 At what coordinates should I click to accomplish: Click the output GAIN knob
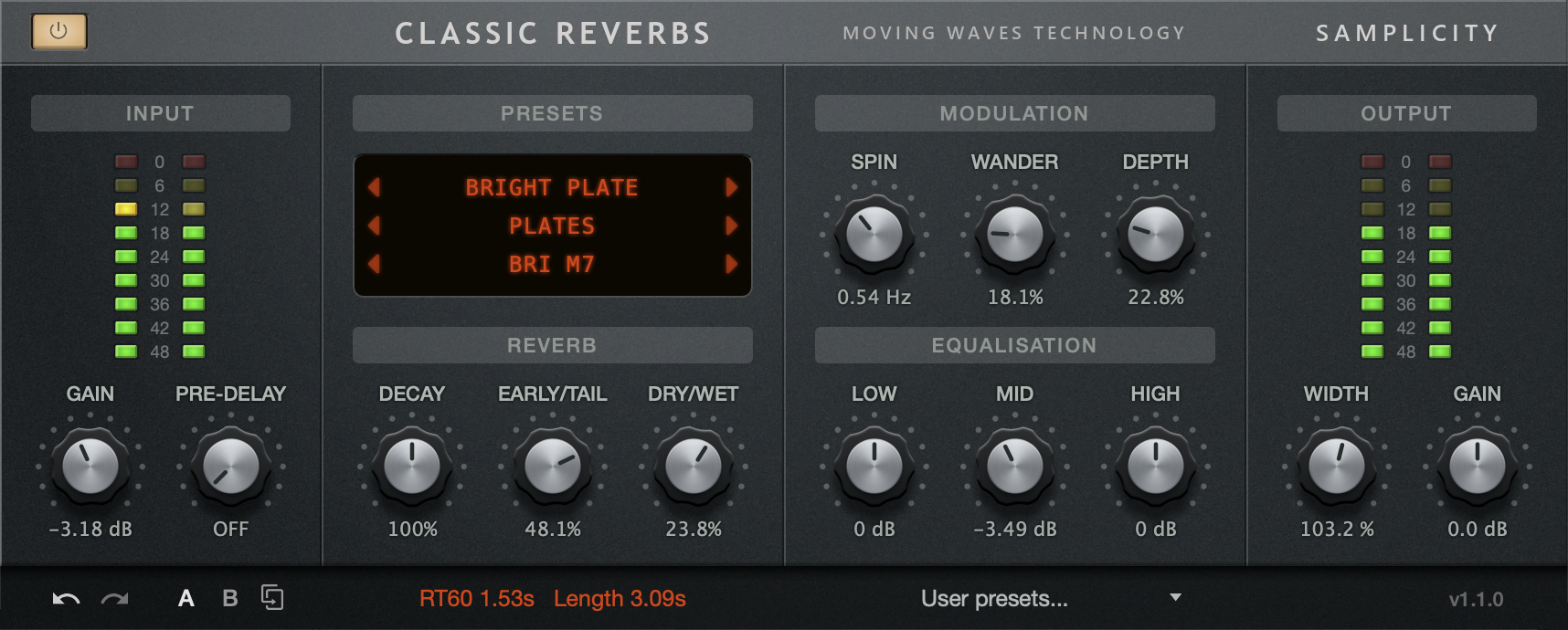coord(1478,466)
